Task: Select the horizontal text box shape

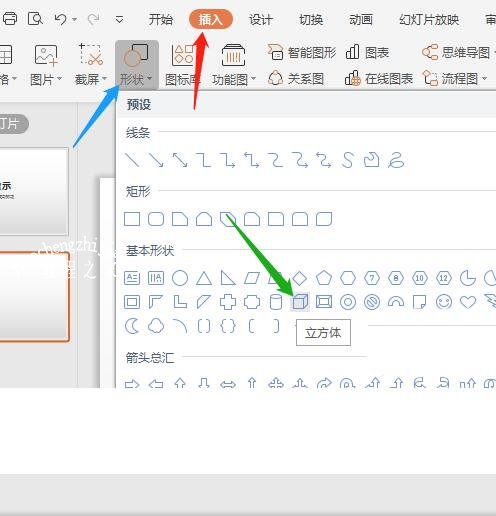Action: [132, 278]
